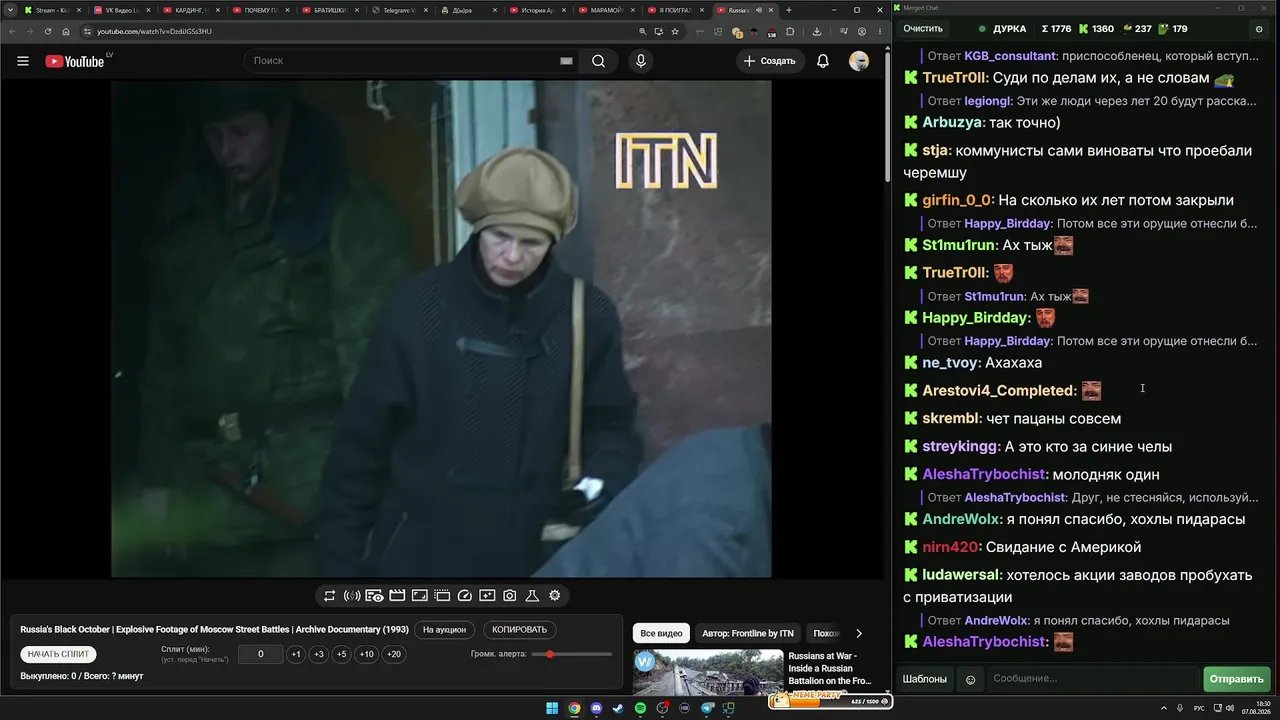
Task: Click username 'streykingg' in chat
Action: [x=961, y=447]
